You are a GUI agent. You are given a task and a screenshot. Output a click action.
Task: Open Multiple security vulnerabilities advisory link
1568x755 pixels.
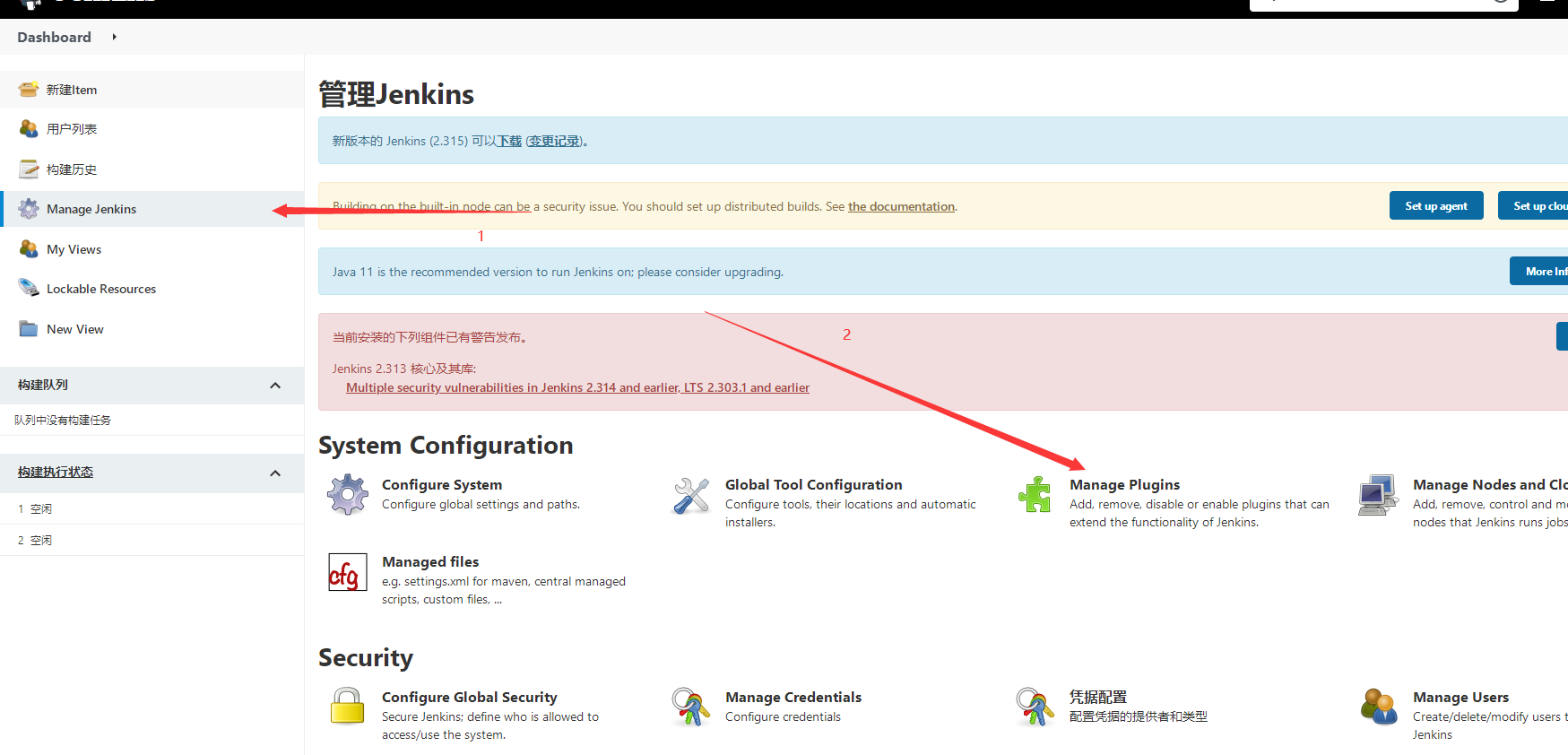tap(577, 387)
